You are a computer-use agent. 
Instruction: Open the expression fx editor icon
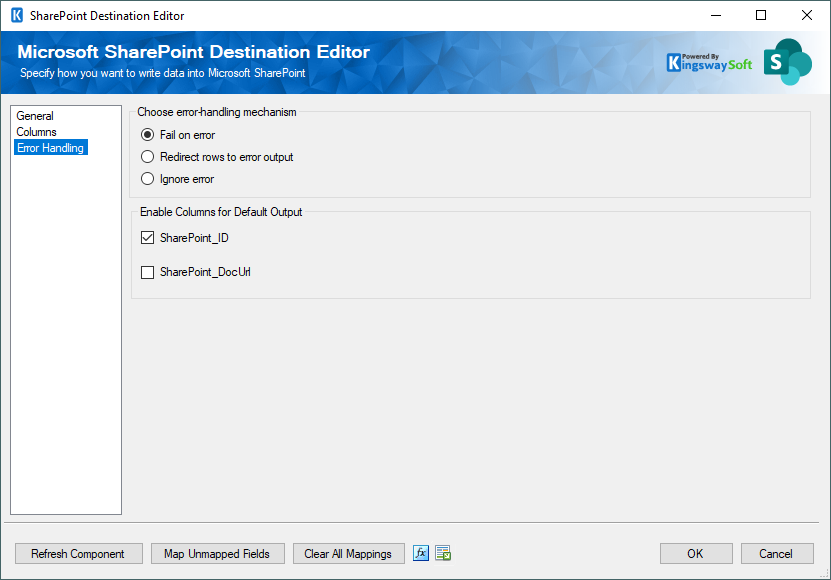421,553
